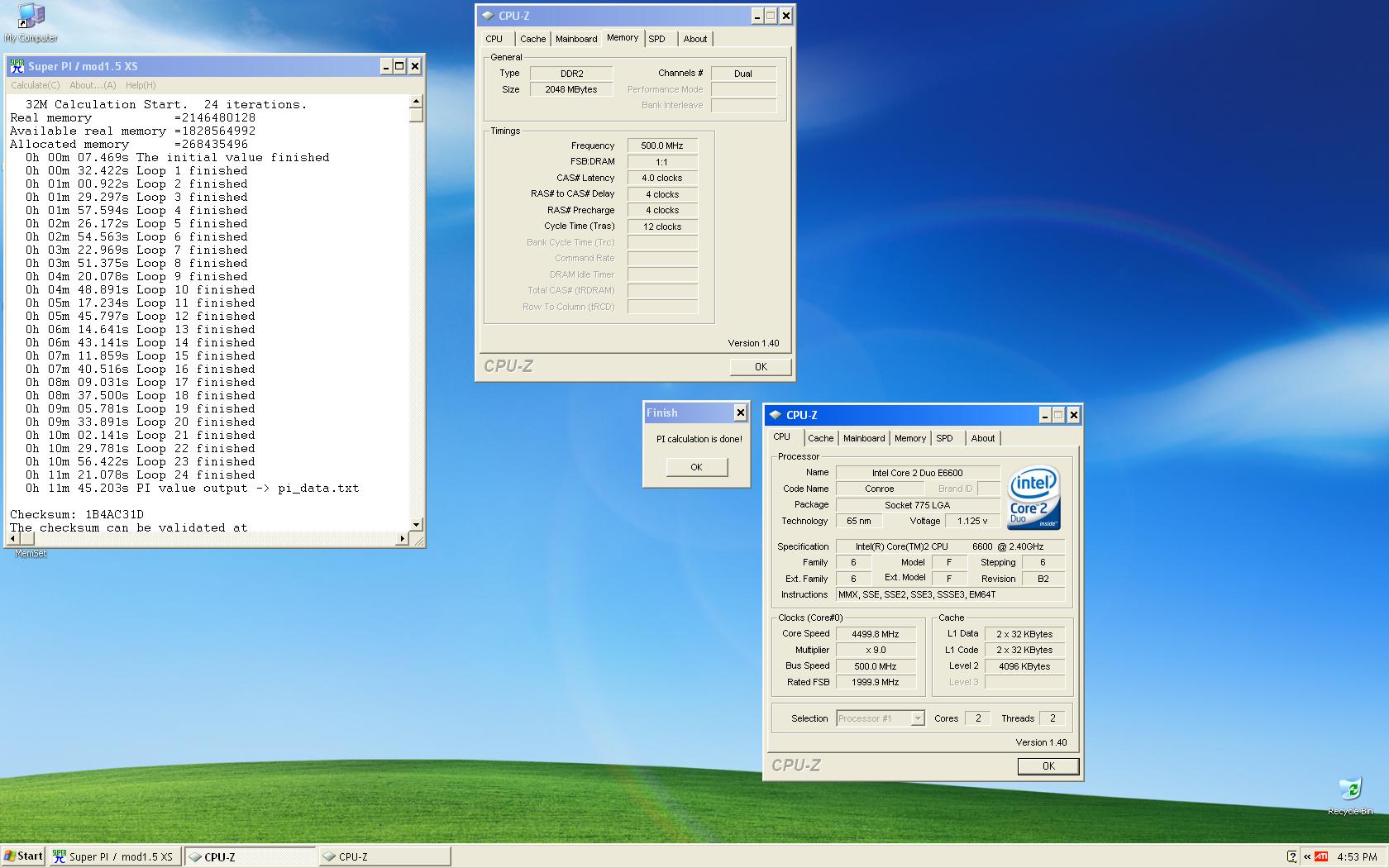Click Instructions field MMX, SSE list

coord(950,594)
